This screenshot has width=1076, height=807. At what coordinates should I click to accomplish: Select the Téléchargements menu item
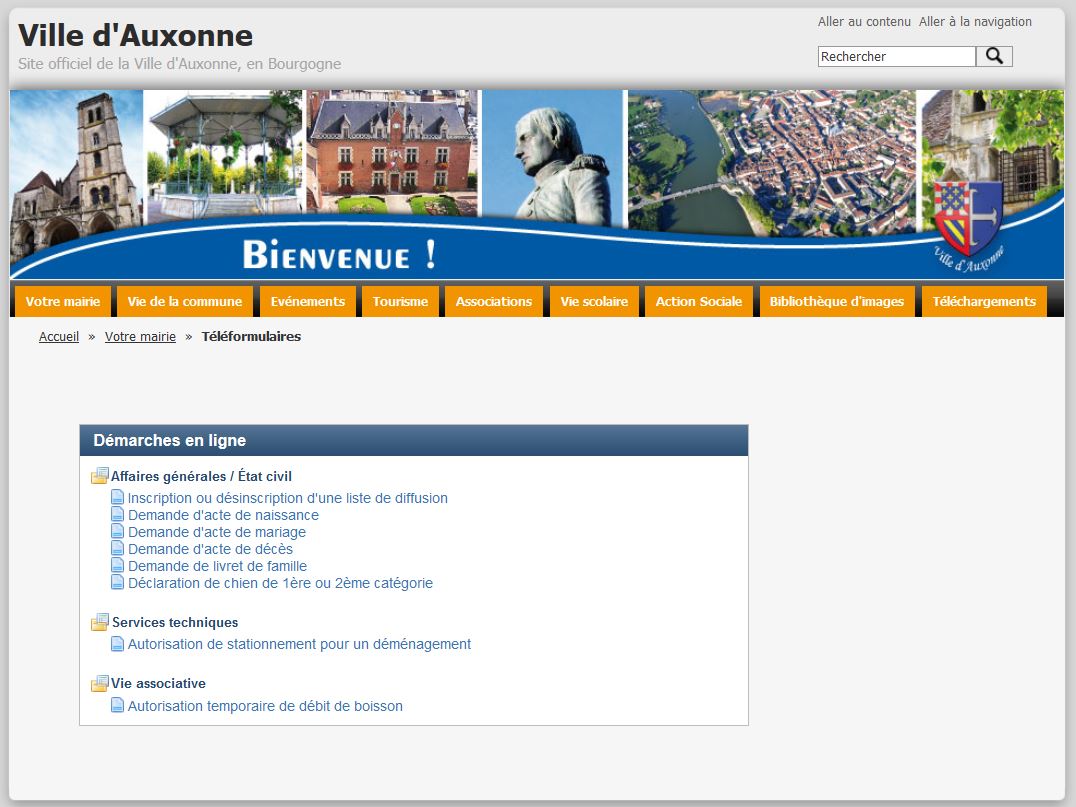point(984,302)
